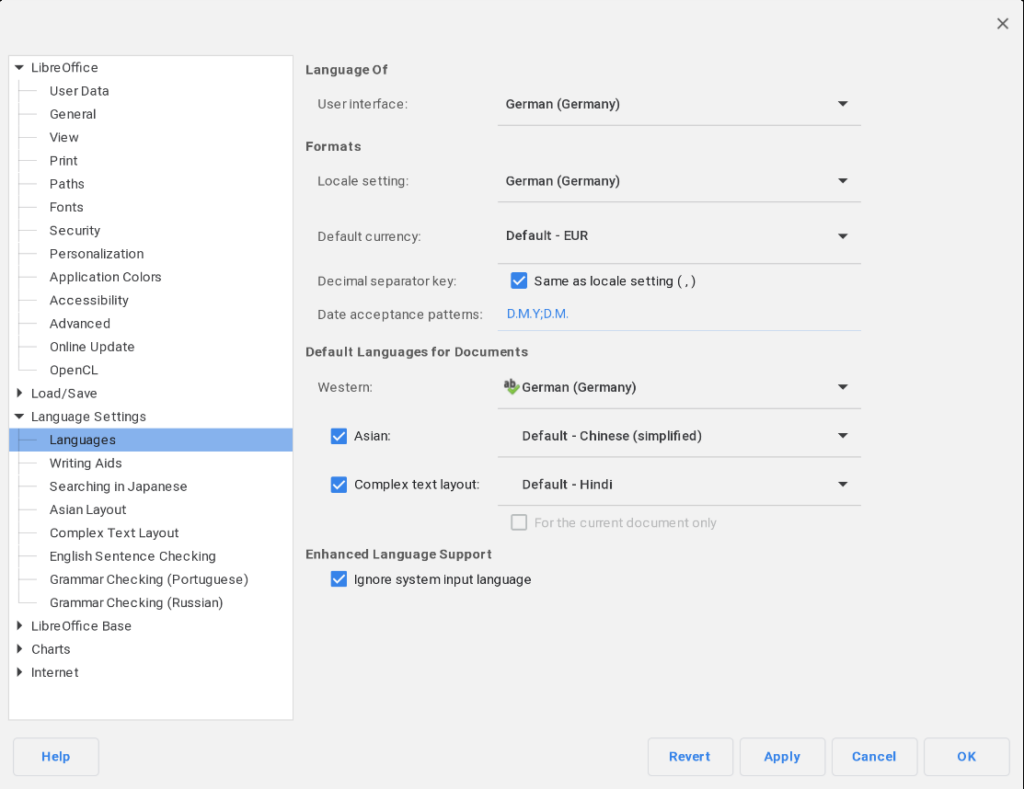This screenshot has height=789, width=1024.
Task: Select Complex Text Layout tree item
Action: coord(114,533)
